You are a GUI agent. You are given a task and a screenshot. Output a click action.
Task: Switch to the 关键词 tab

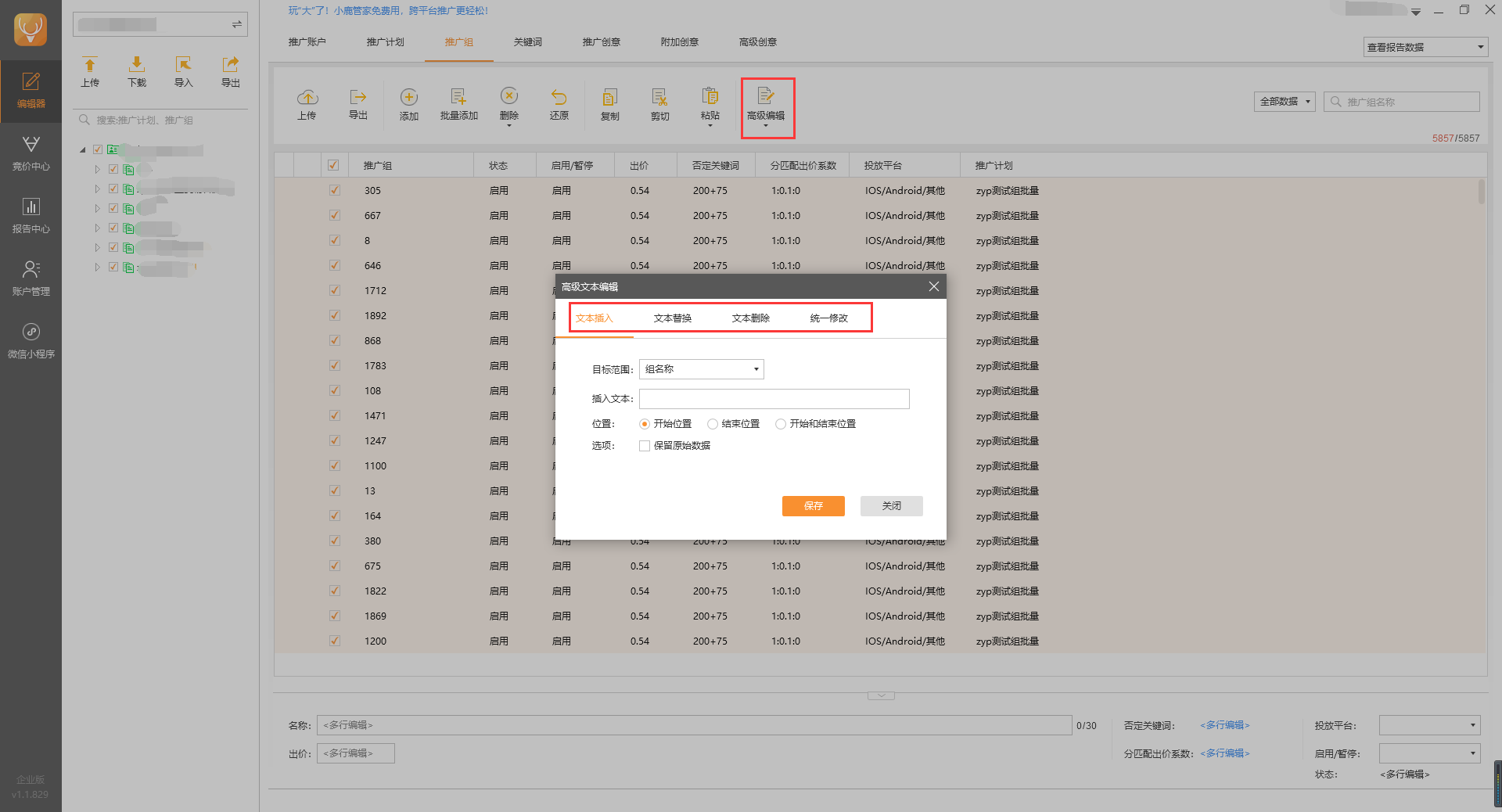click(x=528, y=42)
